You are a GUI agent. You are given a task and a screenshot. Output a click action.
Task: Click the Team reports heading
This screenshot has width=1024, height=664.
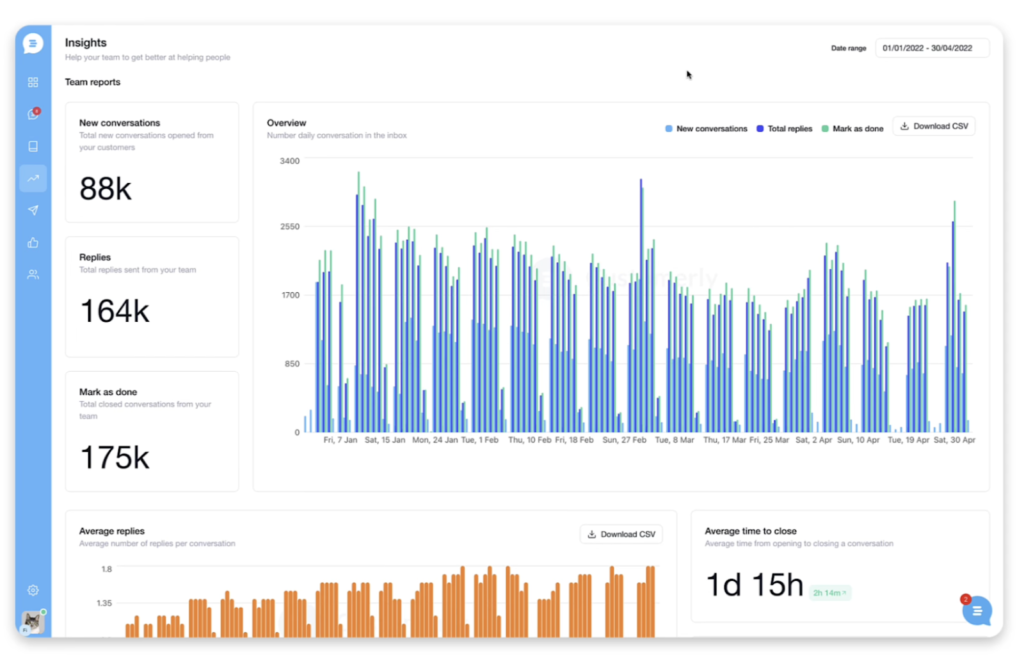[93, 82]
